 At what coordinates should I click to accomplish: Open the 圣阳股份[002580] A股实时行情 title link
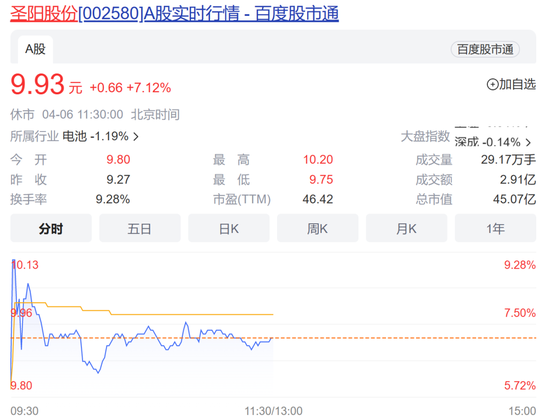pos(174,14)
